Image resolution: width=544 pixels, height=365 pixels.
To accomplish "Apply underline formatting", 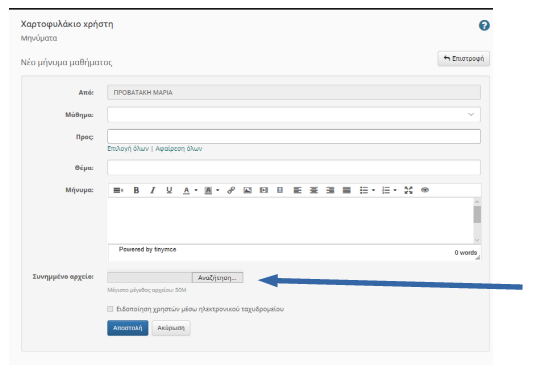I will click(x=169, y=190).
